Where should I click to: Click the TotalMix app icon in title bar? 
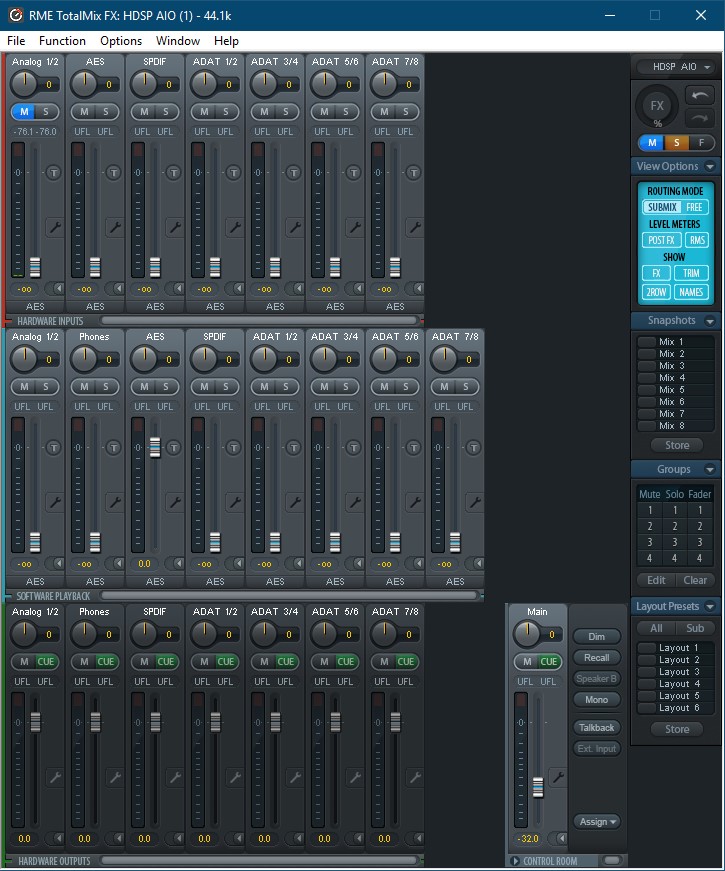16,15
